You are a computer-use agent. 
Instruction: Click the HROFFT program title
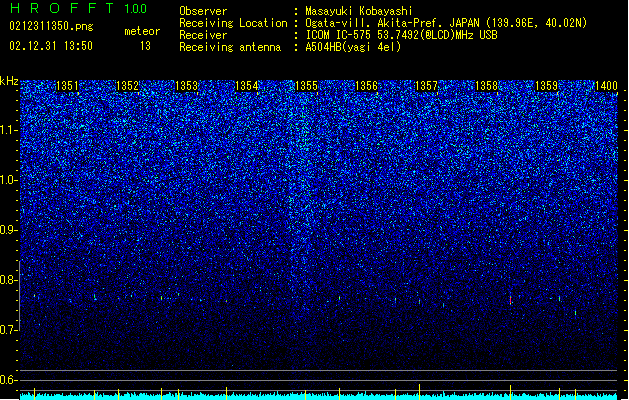[62, 8]
